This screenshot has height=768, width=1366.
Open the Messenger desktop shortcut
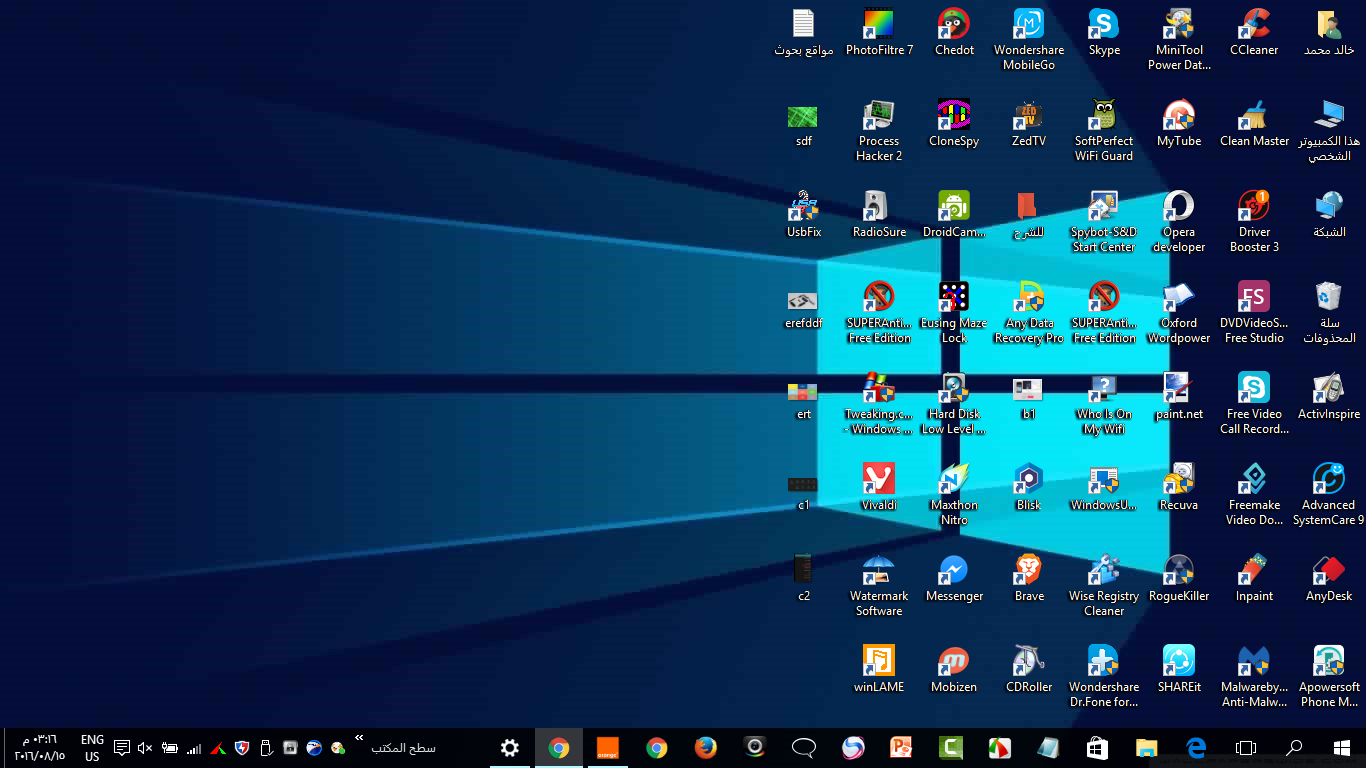[x=954, y=579]
